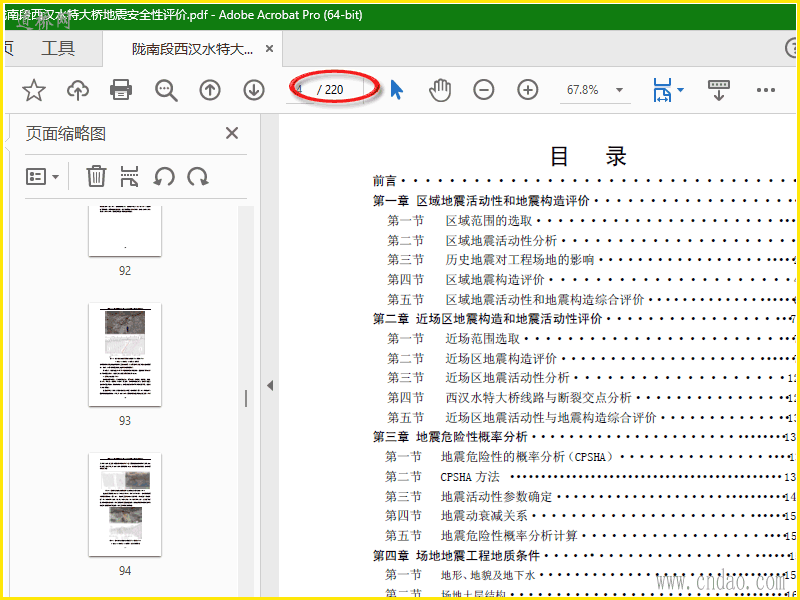The height and width of the screenshot is (600, 800).
Task: Rotate page clockwise
Action: (x=197, y=177)
